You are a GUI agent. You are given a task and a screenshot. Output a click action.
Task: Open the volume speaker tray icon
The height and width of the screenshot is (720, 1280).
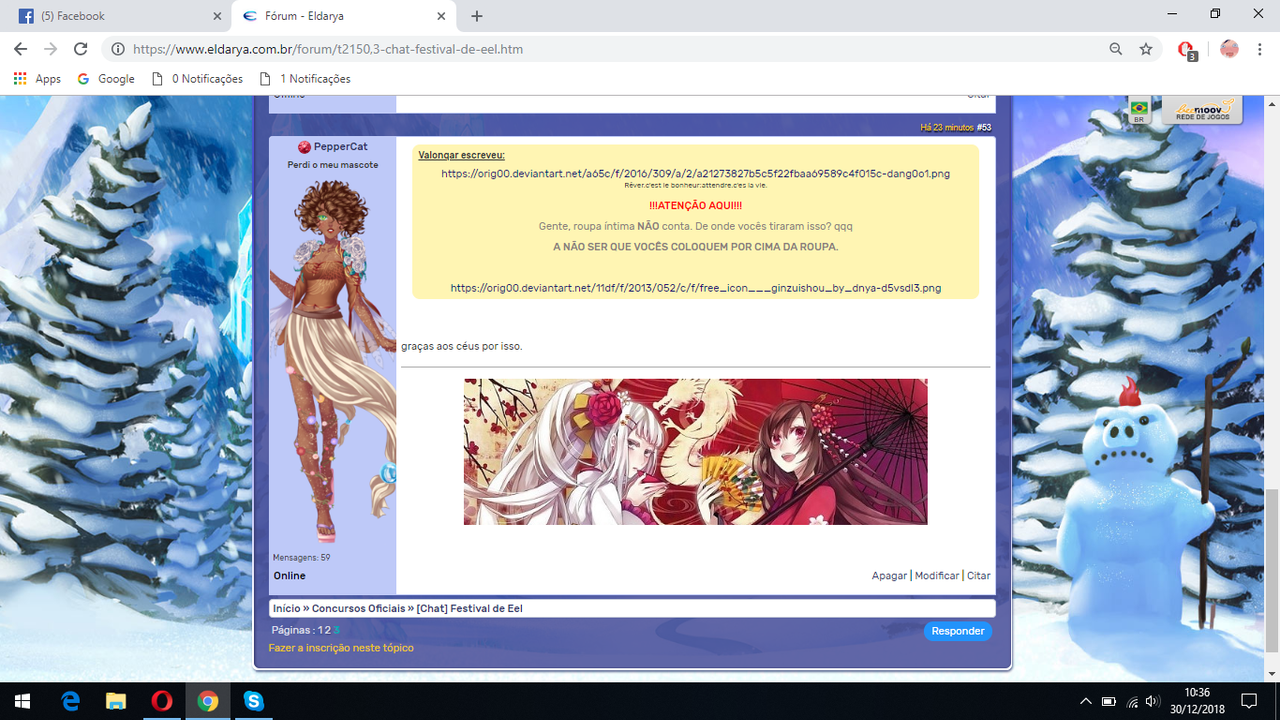[1154, 701]
